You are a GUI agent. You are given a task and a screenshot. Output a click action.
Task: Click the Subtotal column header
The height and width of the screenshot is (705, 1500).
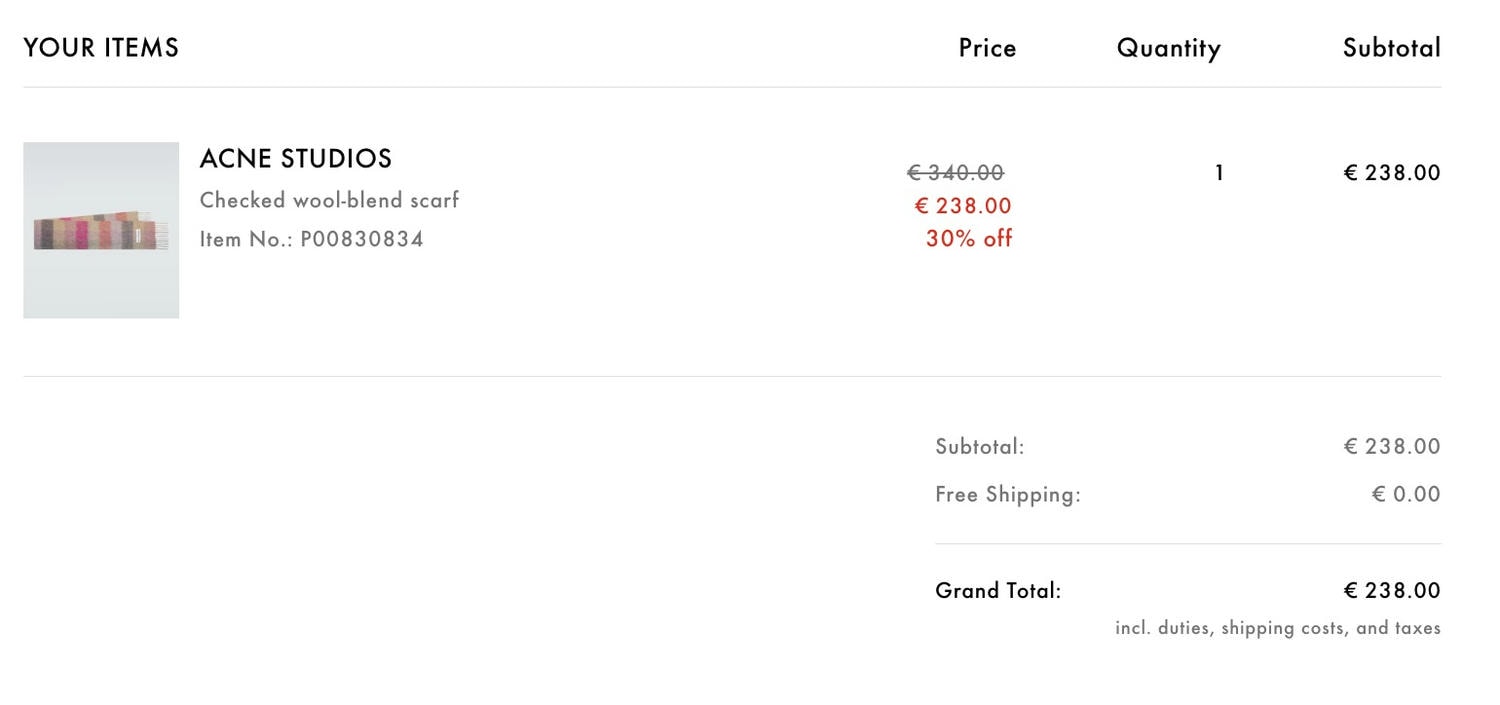click(x=1392, y=48)
